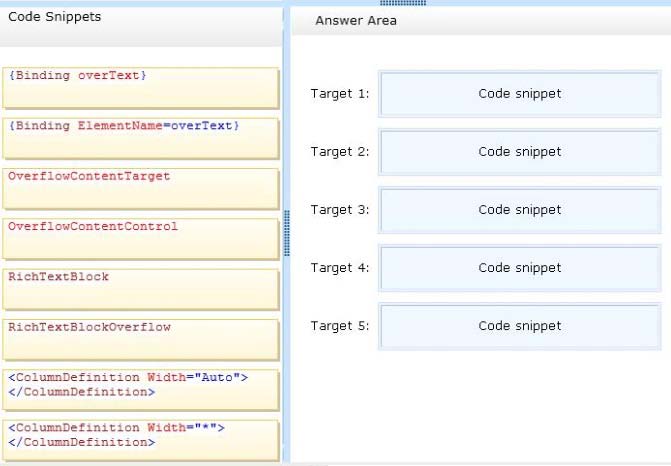Select the OverflowContentTarget snippet
This screenshot has height=466, width=671.
(x=141, y=189)
